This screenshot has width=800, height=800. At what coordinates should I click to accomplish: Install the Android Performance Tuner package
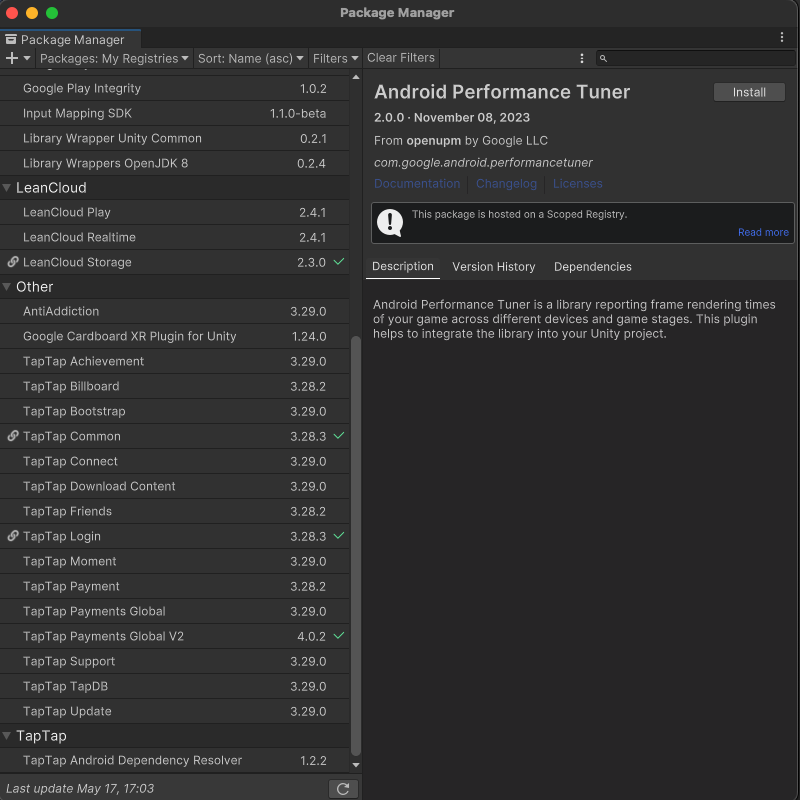click(748, 91)
